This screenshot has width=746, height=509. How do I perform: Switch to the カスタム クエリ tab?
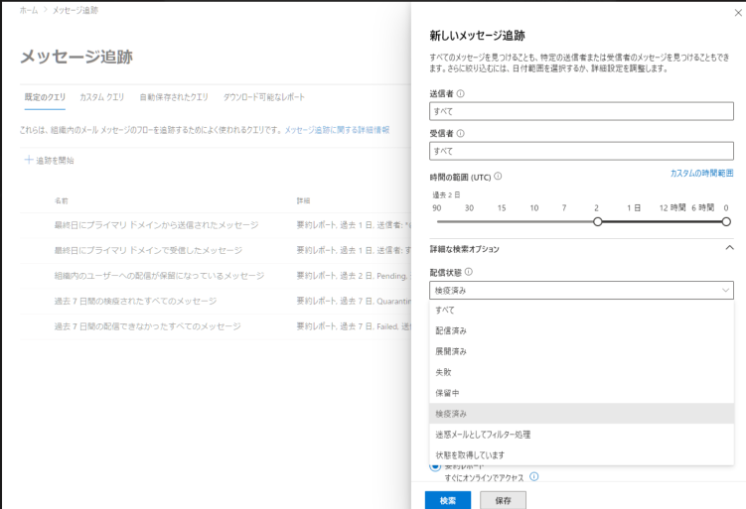102,97
